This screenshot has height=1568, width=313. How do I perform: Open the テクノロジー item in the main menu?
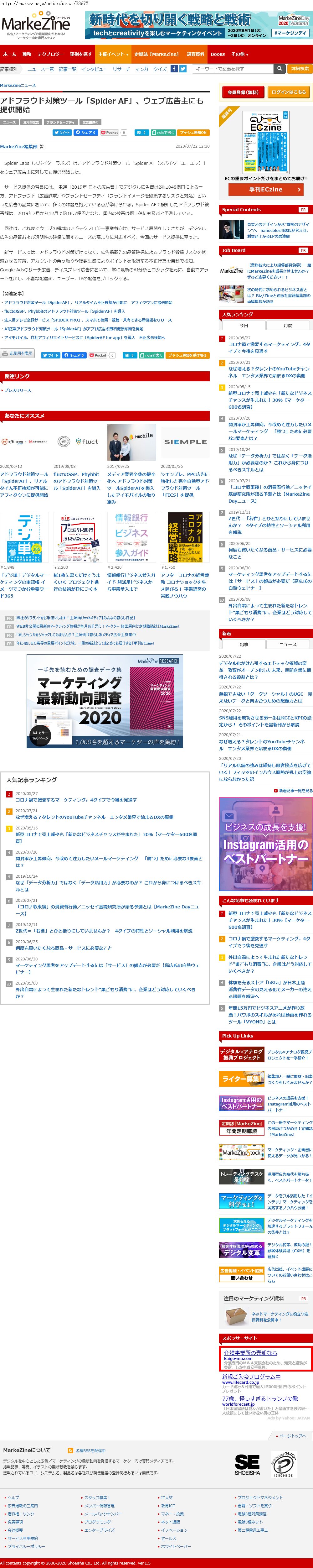click(x=50, y=54)
